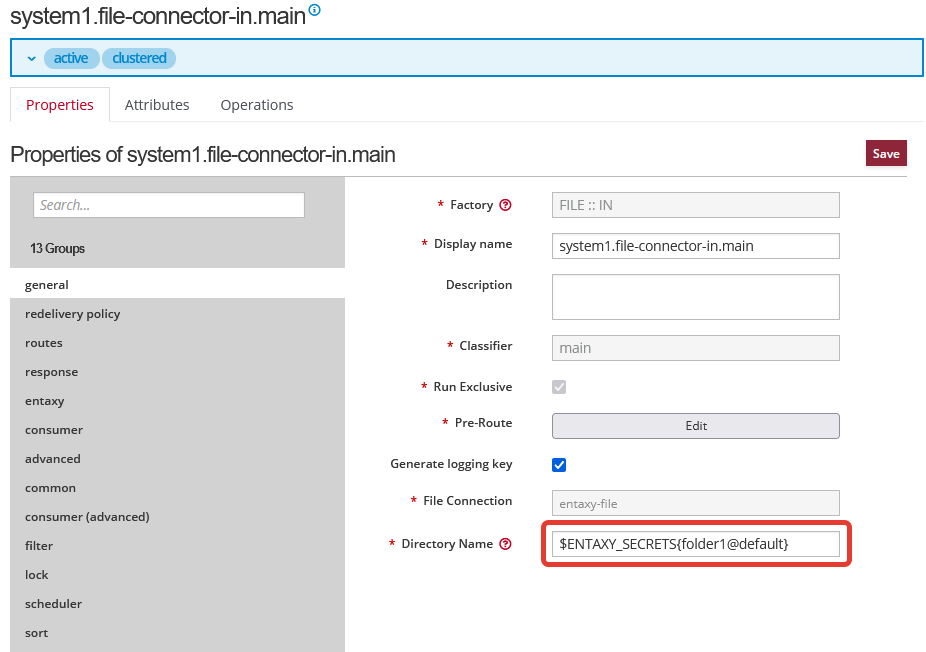Click the help icon next to Directory Name
Viewport: 926px width, 652px height.
pos(505,544)
